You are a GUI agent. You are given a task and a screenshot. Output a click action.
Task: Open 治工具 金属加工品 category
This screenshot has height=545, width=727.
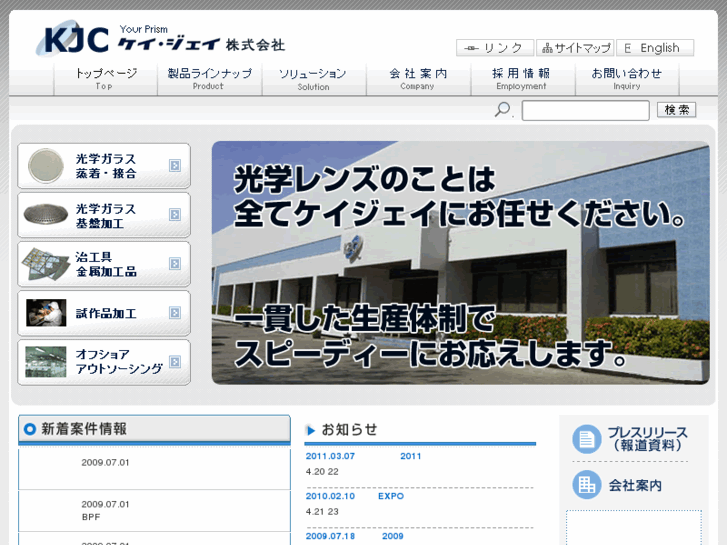click(x=104, y=264)
